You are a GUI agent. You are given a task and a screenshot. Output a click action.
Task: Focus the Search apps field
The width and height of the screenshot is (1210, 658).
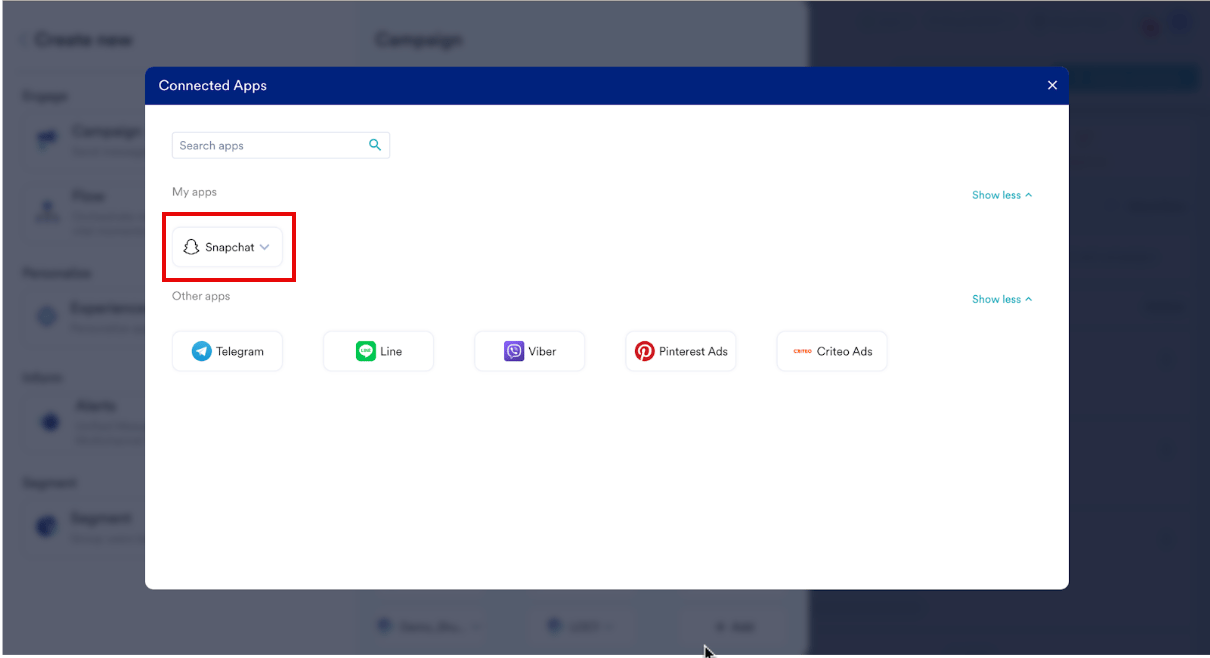click(281, 145)
